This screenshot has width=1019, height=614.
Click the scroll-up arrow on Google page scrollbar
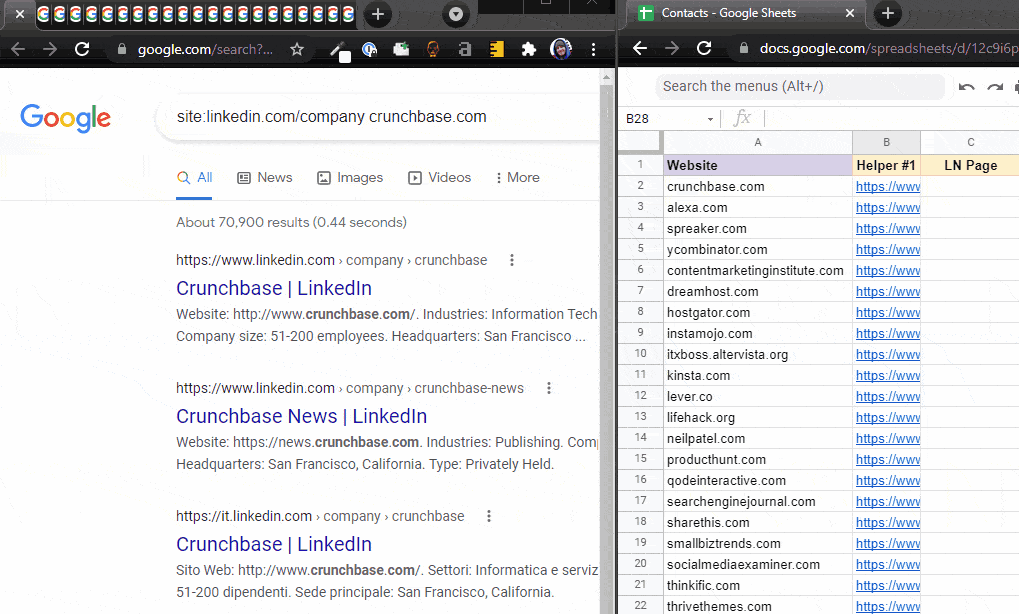(x=606, y=77)
